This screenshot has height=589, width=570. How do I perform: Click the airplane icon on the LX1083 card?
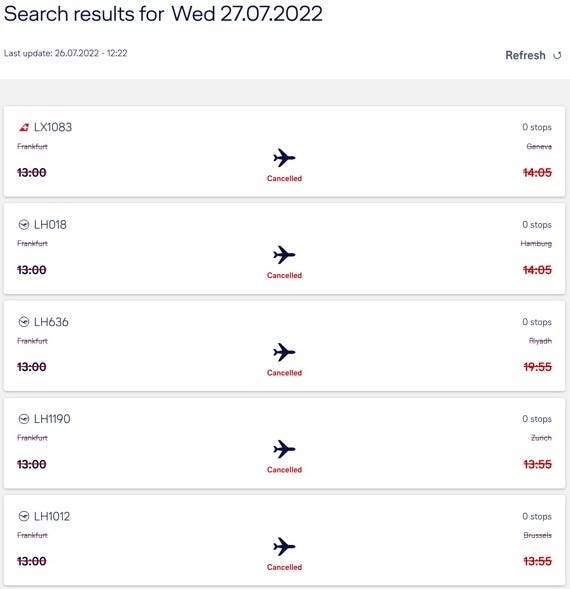coord(284,158)
